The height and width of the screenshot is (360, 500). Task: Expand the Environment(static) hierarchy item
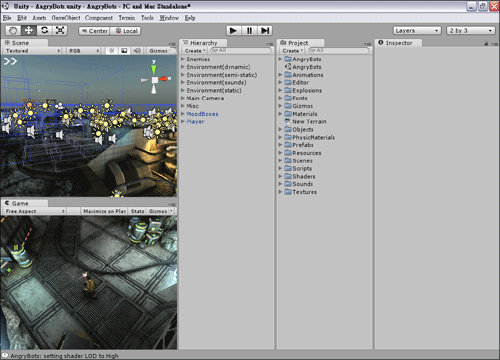pos(183,90)
